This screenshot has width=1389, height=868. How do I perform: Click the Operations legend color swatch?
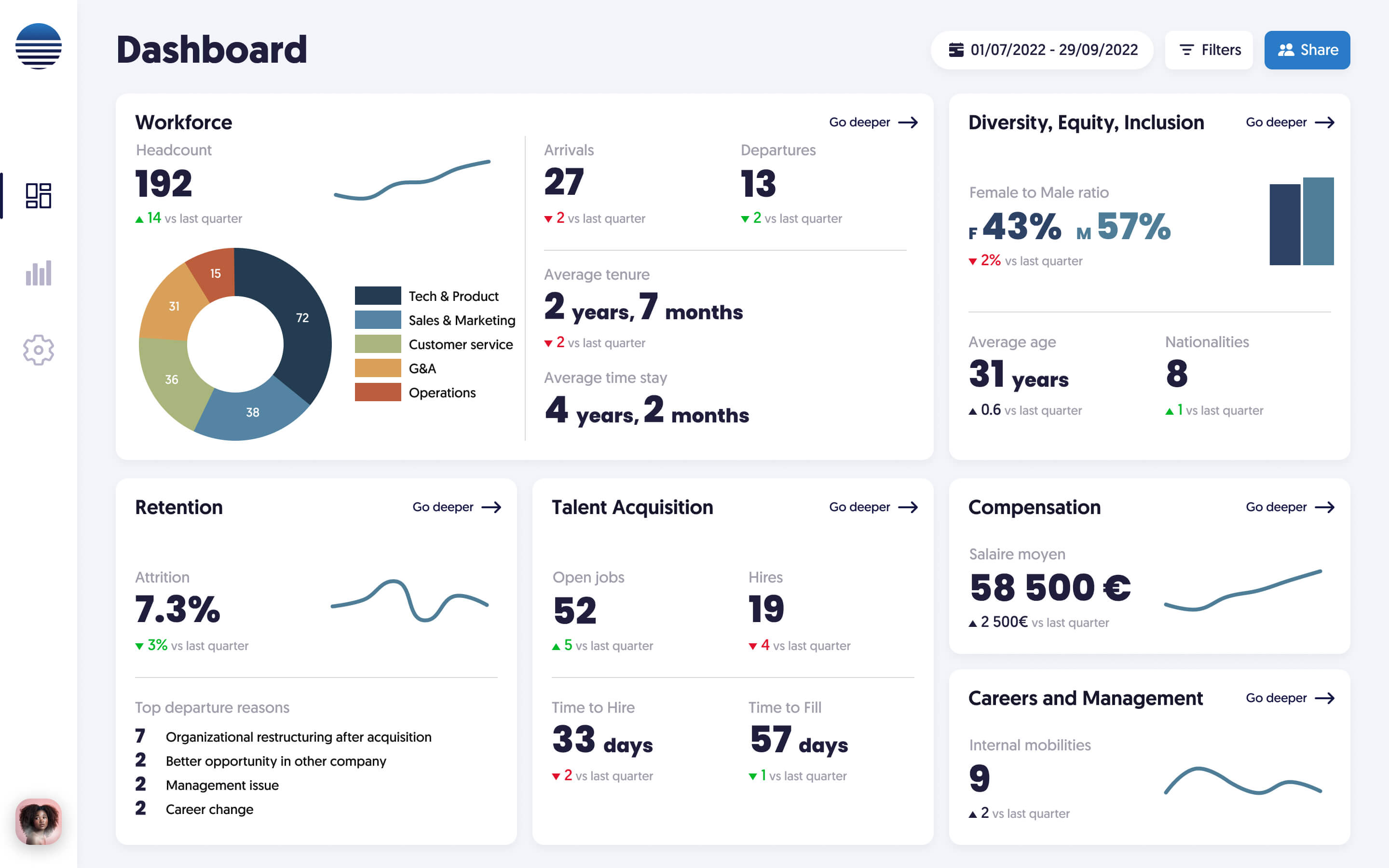coord(378,392)
